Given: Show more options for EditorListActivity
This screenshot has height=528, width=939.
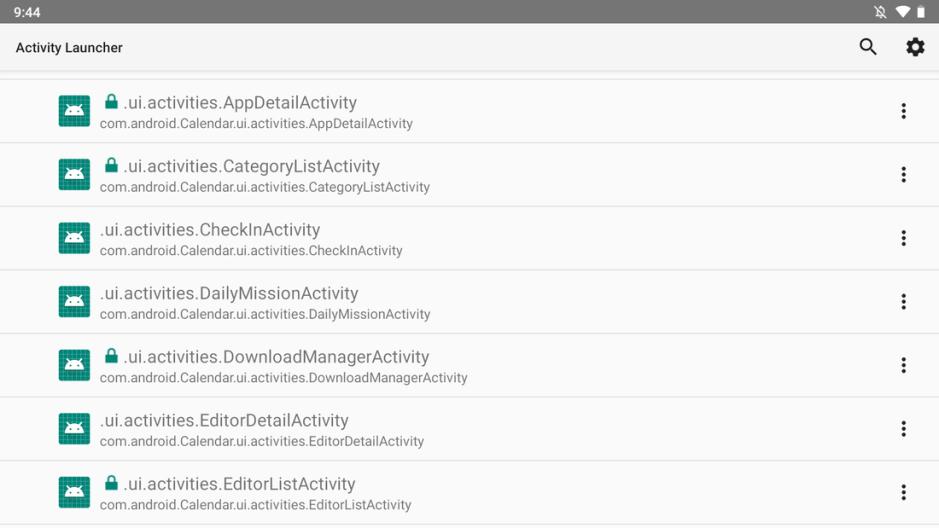Looking at the screenshot, I should [x=903, y=491].
